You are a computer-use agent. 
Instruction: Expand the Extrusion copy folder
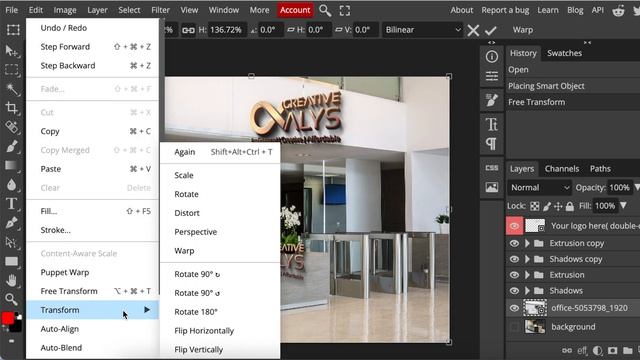click(x=527, y=243)
